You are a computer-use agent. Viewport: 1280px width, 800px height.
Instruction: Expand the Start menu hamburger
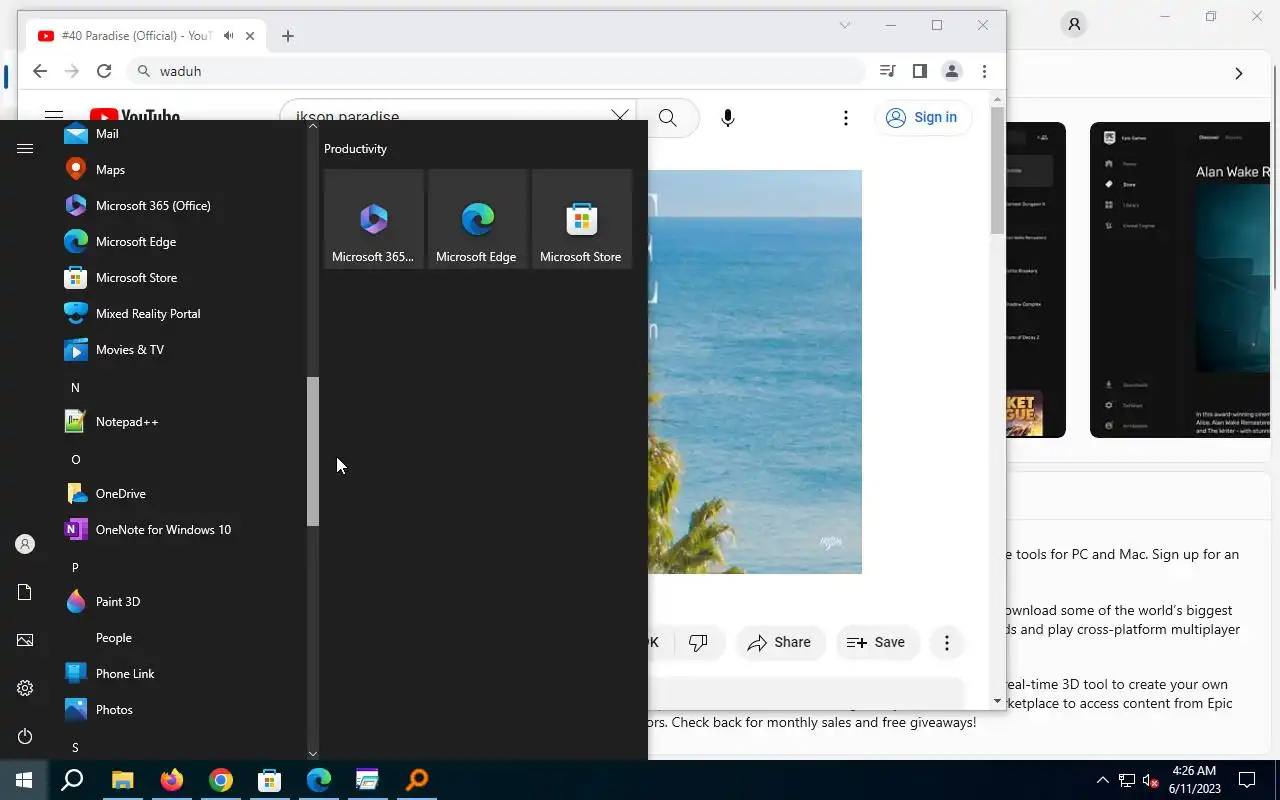tap(25, 149)
